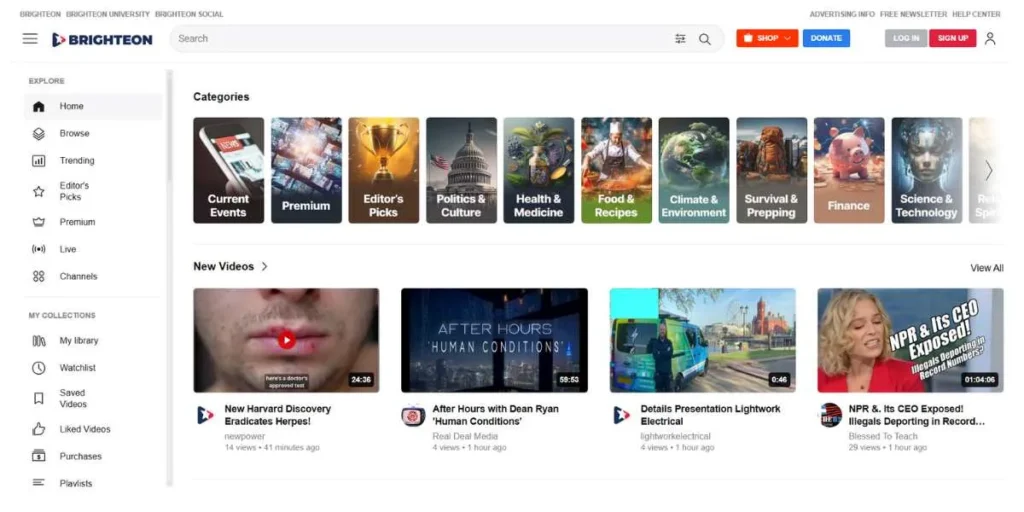Click the newpower channel avatar
1024x512 pixels.
205,415
